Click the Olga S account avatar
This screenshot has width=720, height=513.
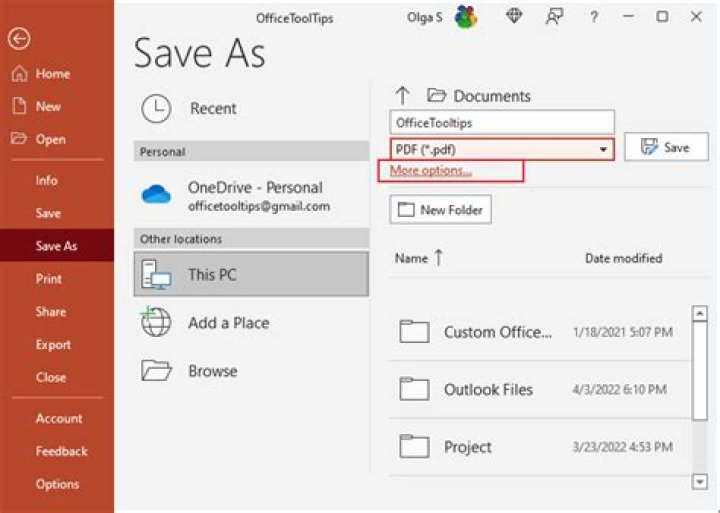pos(466,17)
